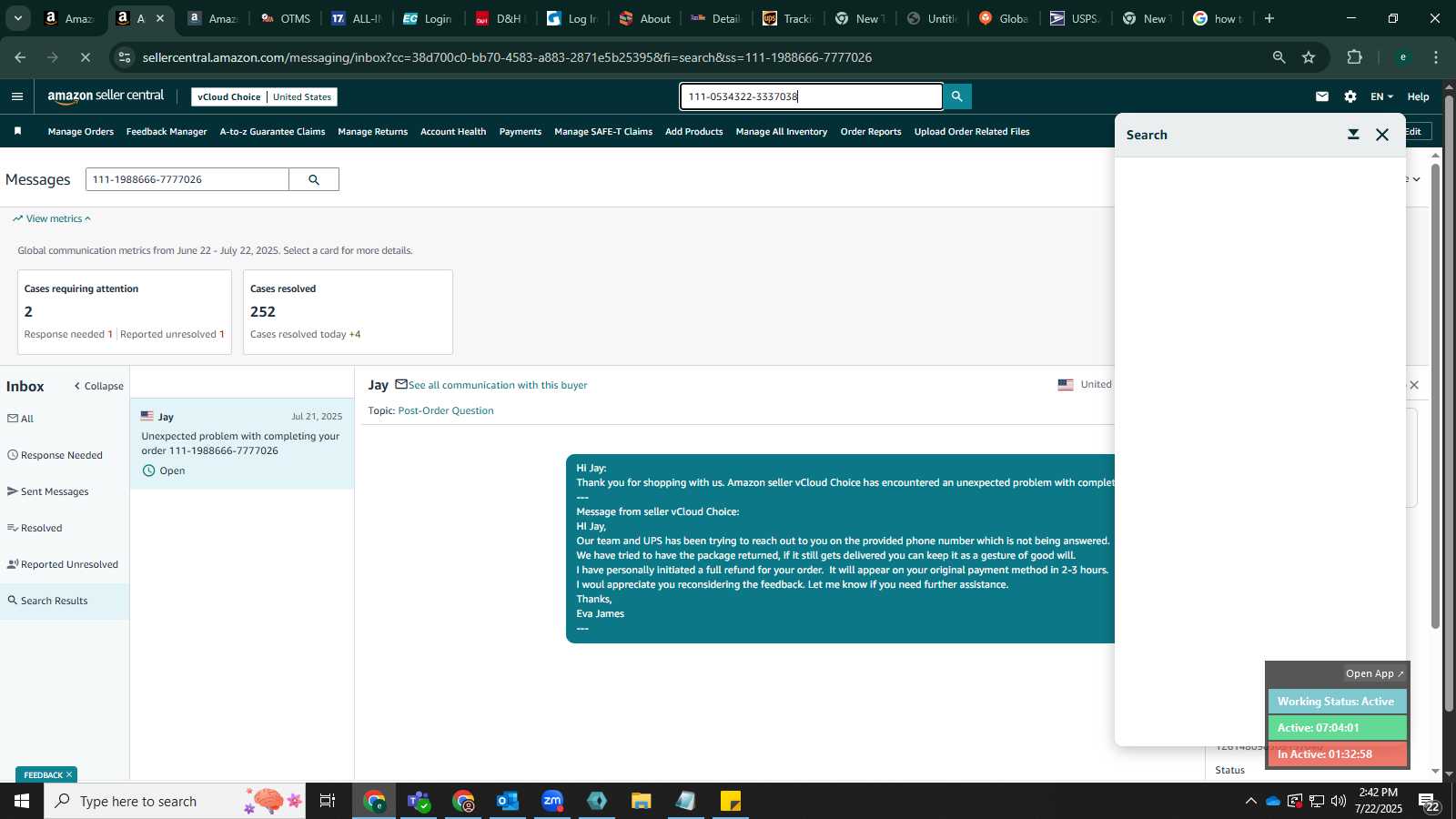Select the Cases resolved card
Viewport: 1456px width, 819px height.
coord(348,312)
